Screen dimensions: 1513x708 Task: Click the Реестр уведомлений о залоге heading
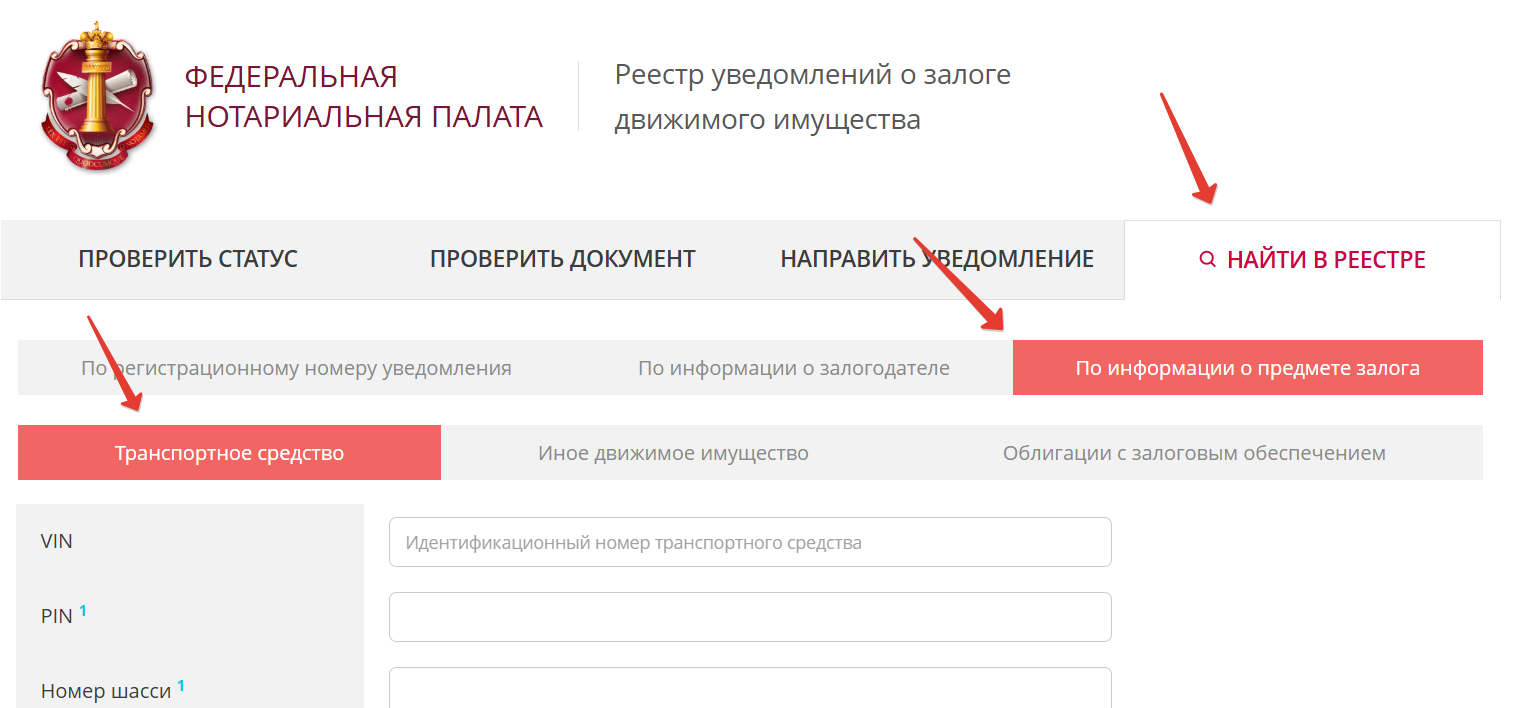coord(811,95)
